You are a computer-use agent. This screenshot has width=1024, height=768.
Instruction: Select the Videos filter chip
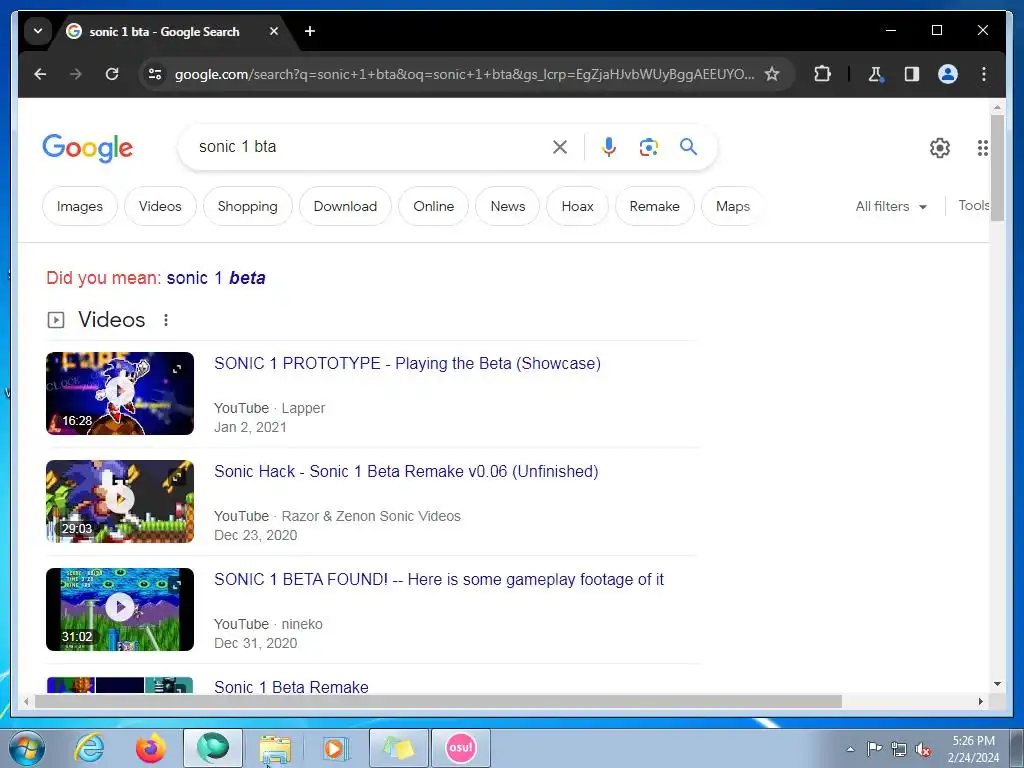(x=160, y=206)
